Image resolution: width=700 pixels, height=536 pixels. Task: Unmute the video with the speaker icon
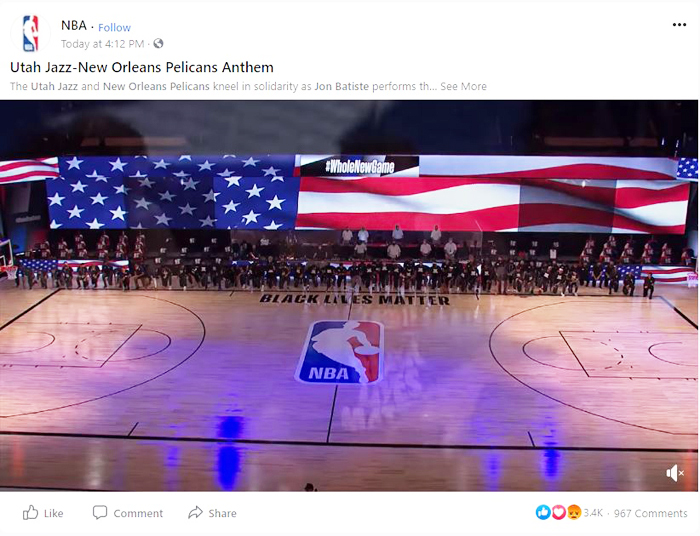click(x=675, y=473)
